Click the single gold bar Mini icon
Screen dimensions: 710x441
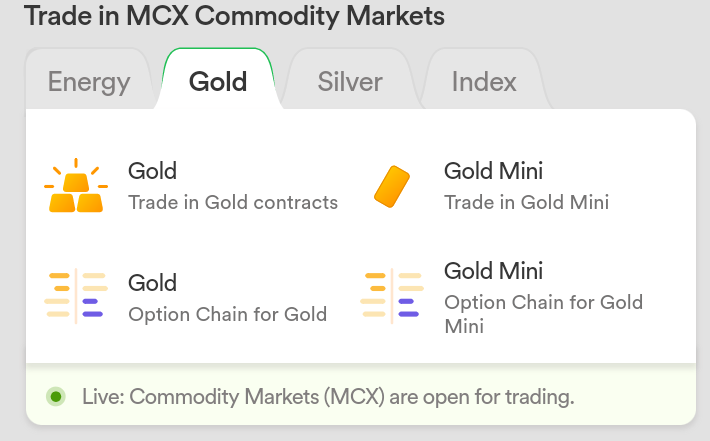click(392, 187)
